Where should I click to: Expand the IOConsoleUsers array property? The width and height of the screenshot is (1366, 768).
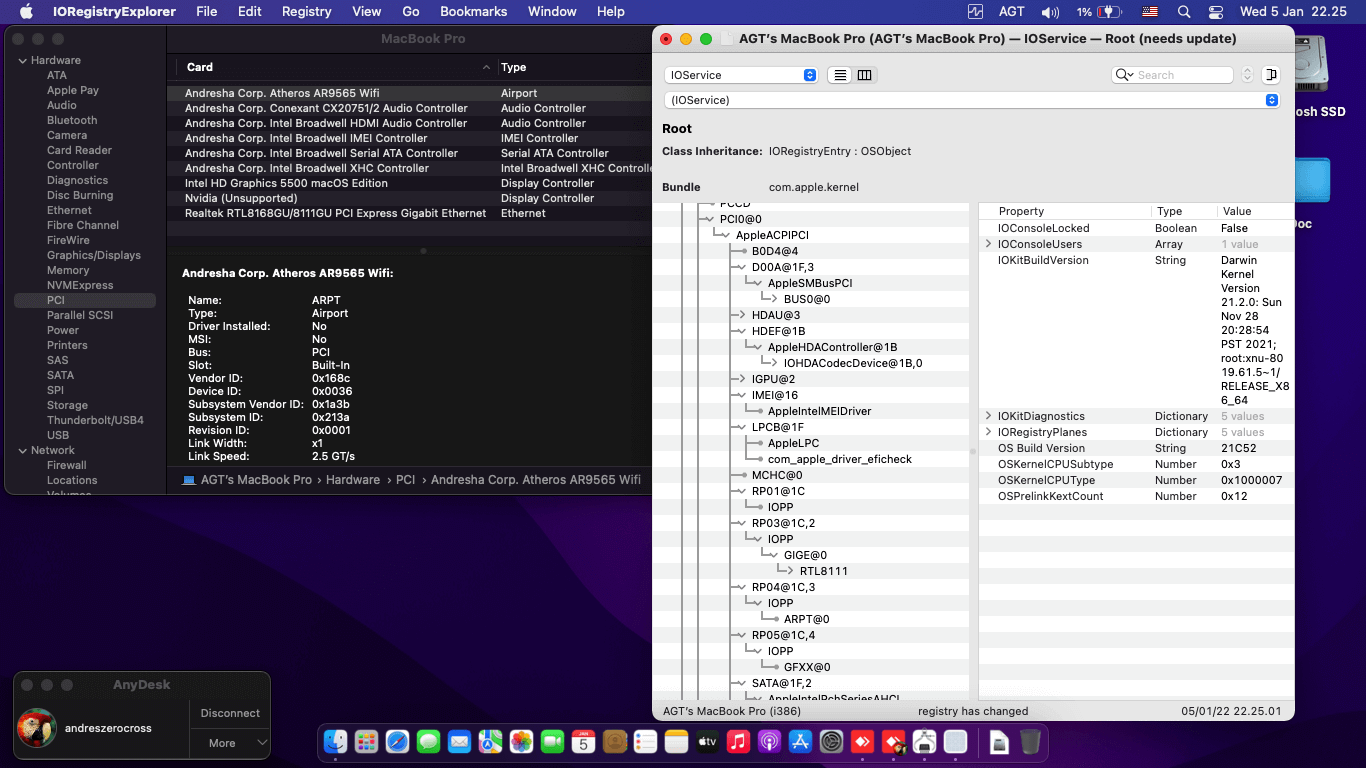[988, 244]
